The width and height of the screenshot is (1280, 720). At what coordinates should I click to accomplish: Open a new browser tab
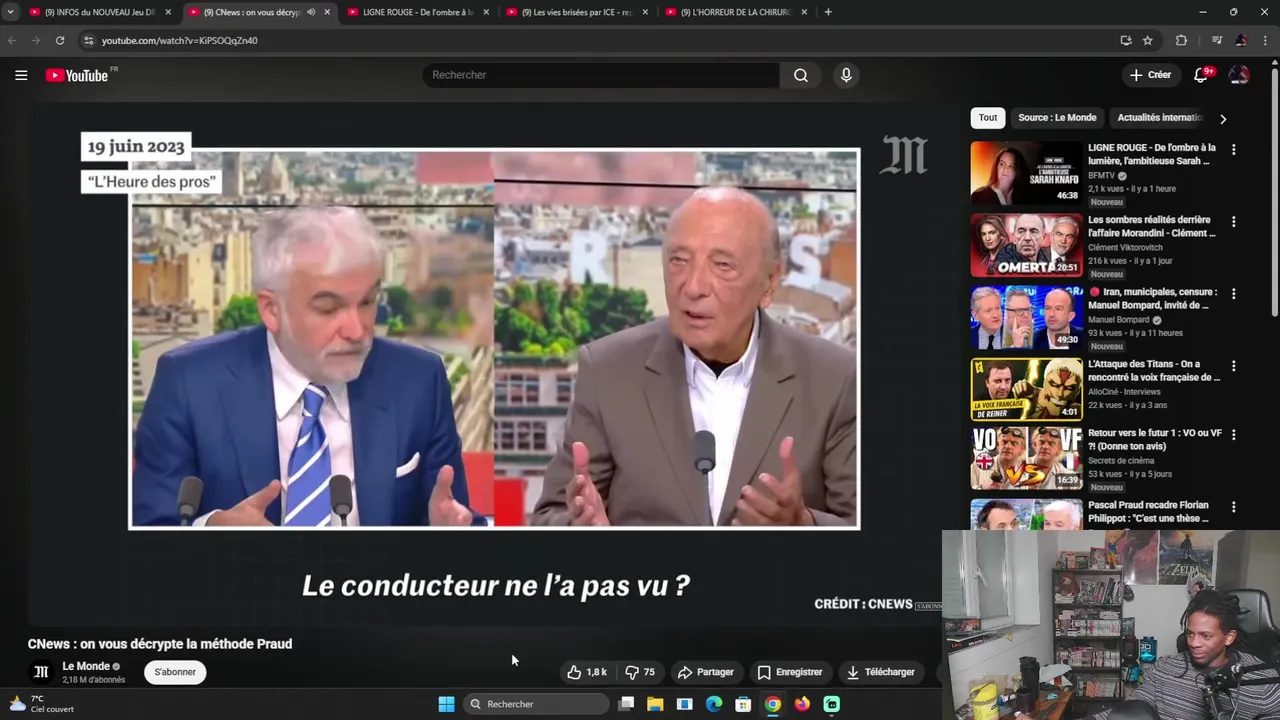coord(828,12)
